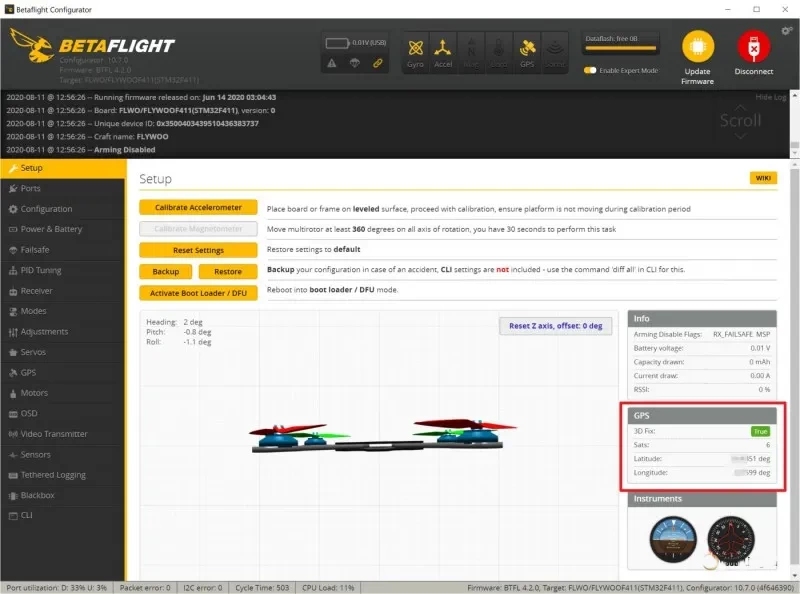Click the "RX_FAILSAFE MSP" arming flags value
Screen dimensions: 800x594
pos(741,334)
